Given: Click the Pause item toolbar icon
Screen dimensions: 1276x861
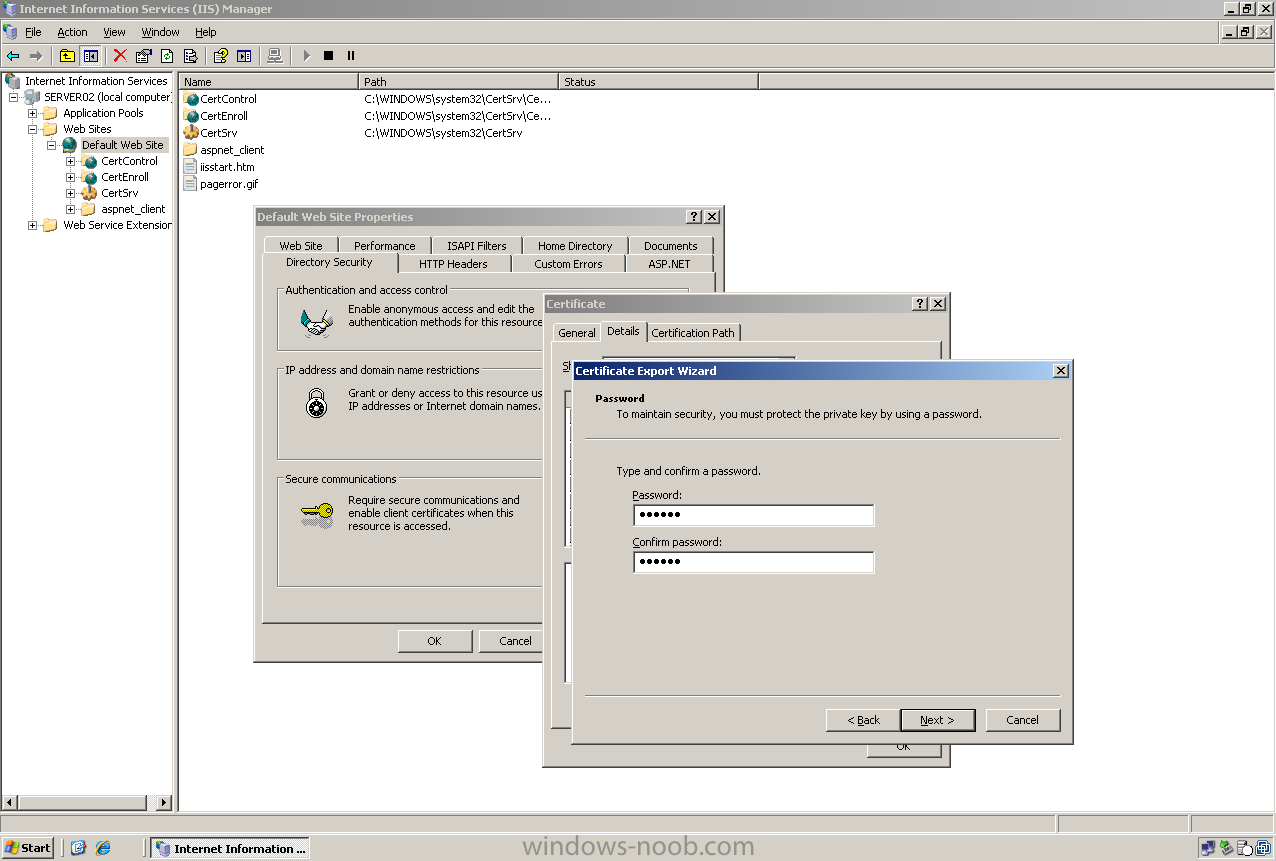Looking at the screenshot, I should coord(351,56).
